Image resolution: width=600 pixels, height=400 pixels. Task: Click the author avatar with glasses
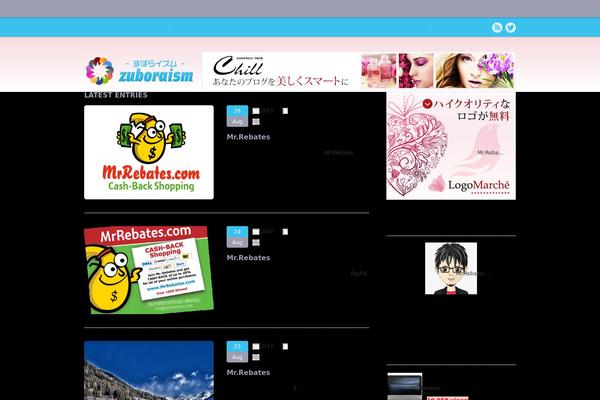[451, 268]
